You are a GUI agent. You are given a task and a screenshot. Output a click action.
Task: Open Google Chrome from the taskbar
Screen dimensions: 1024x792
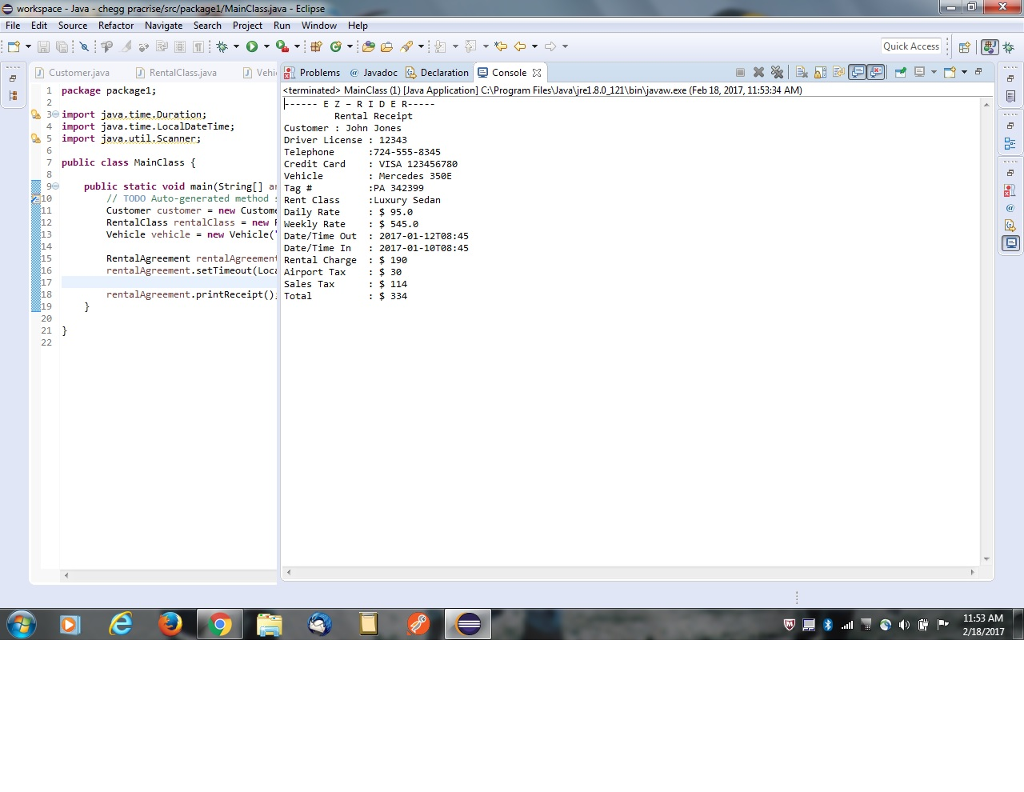coord(220,625)
